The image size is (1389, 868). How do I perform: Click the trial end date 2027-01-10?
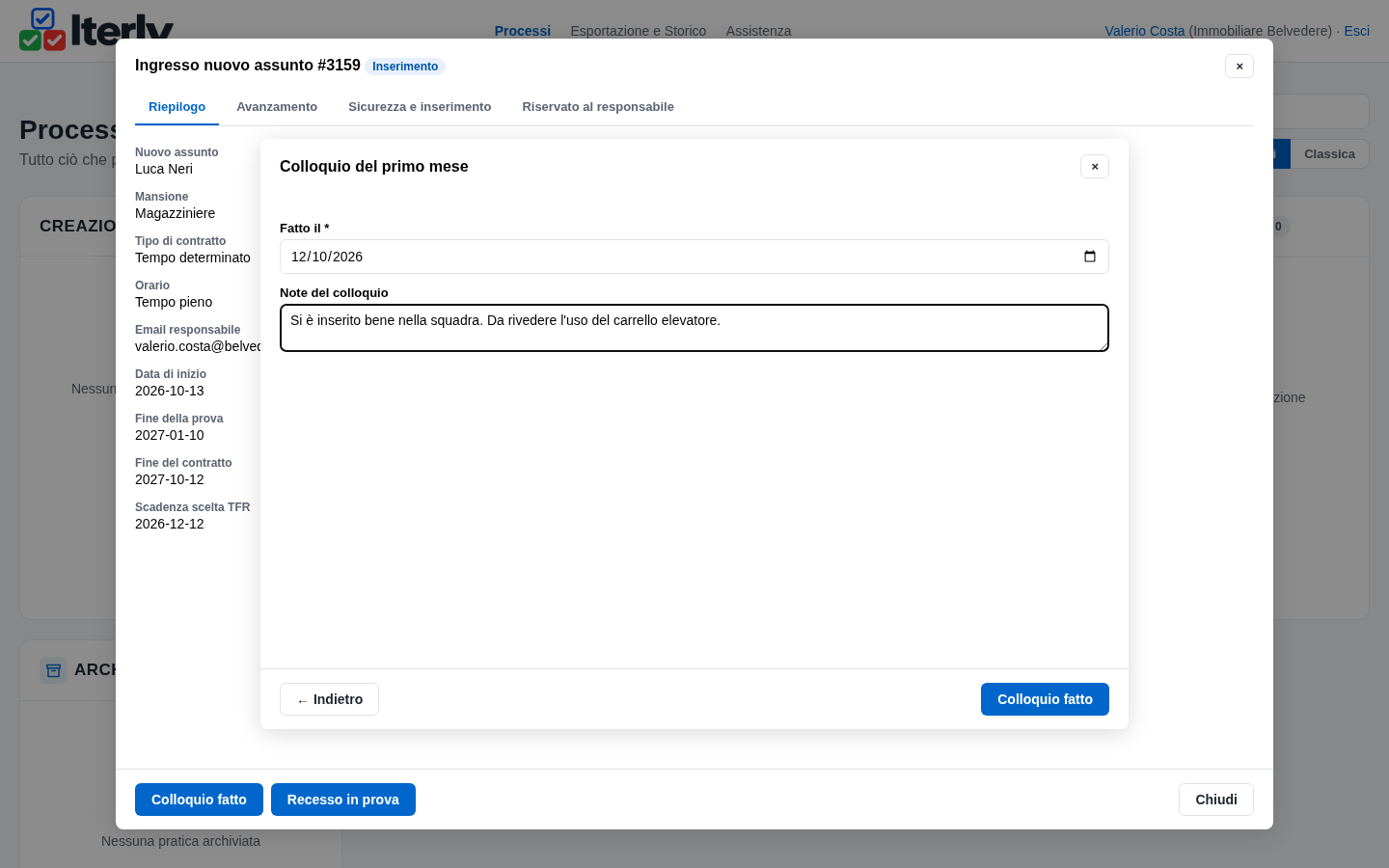(x=170, y=435)
